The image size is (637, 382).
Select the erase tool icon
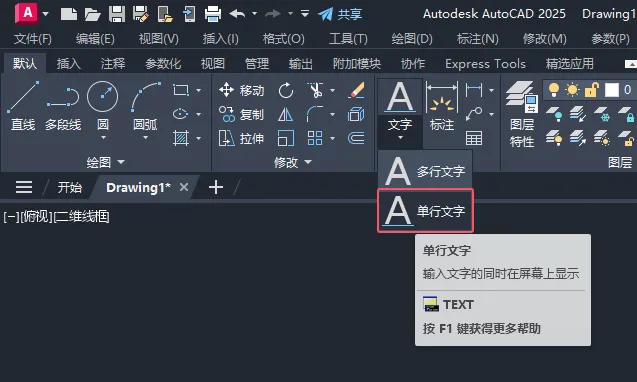point(356,90)
